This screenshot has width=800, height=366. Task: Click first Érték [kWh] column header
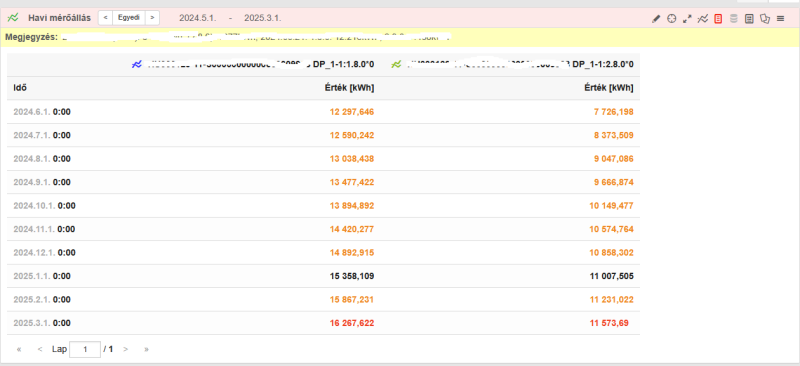pos(349,88)
